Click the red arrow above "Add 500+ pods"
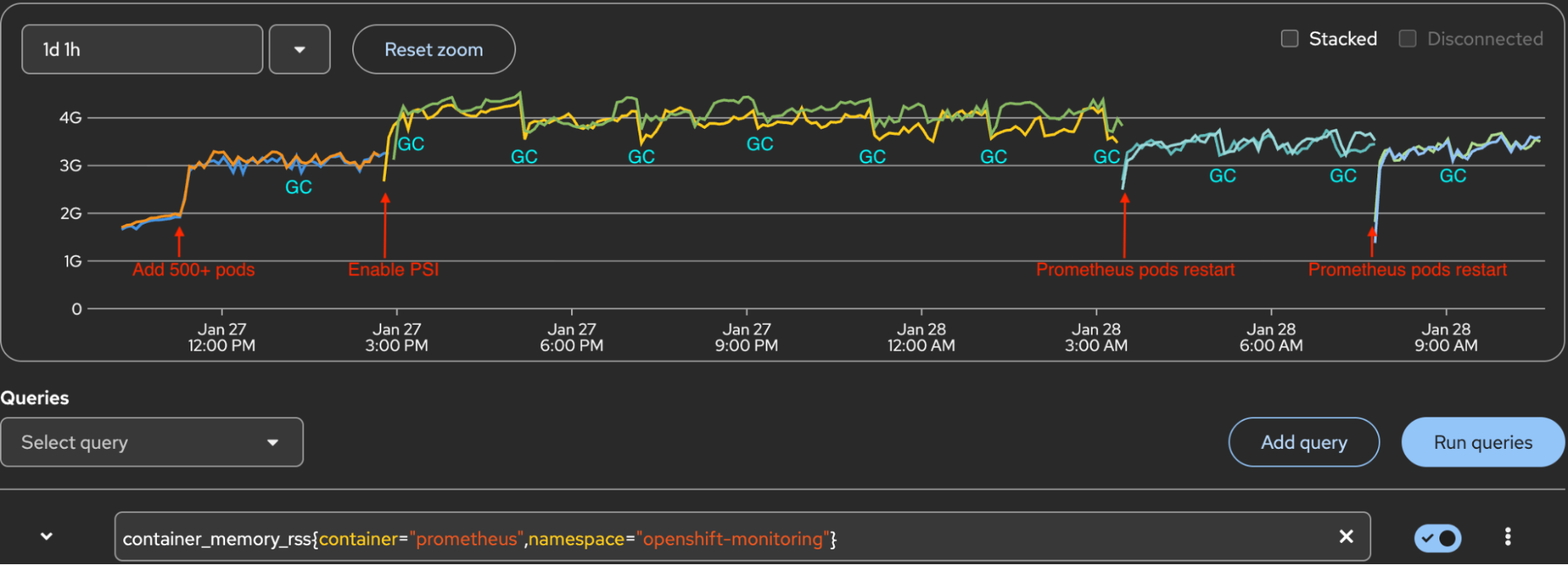Screen dimensions: 1568x565 coord(180,242)
